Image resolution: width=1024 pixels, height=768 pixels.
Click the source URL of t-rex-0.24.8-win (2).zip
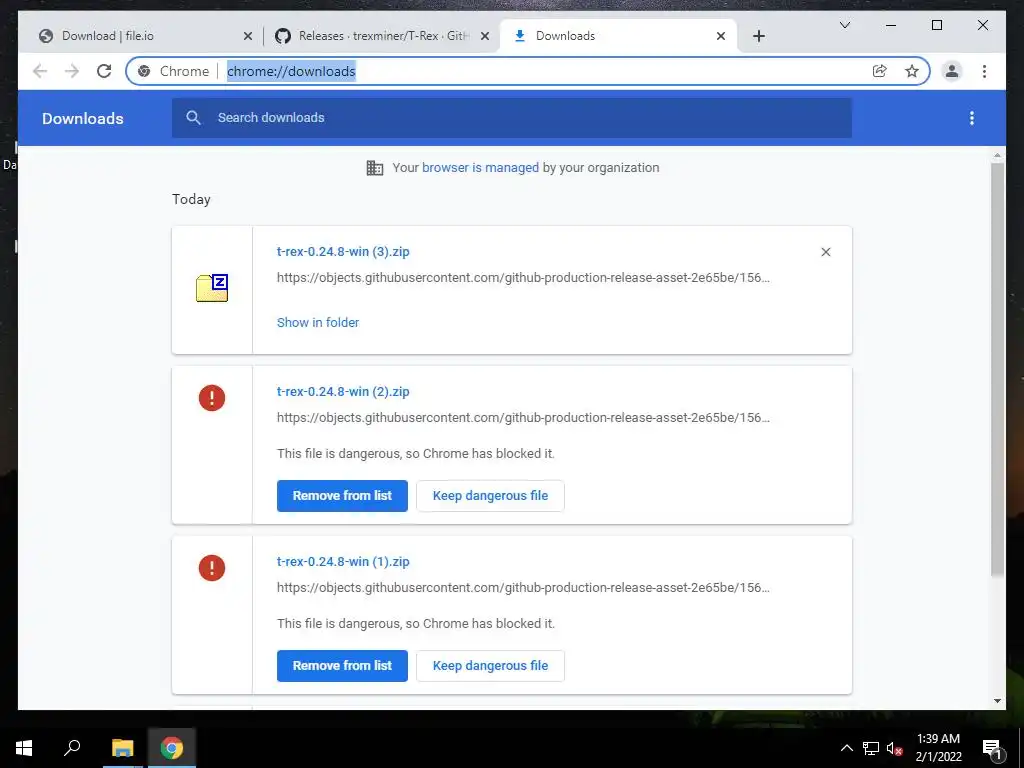click(523, 418)
